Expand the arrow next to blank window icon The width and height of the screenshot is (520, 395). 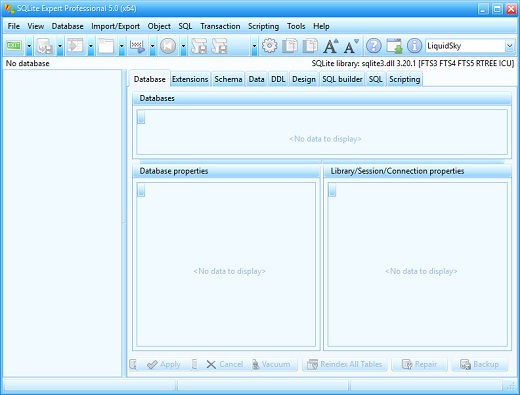[122, 46]
